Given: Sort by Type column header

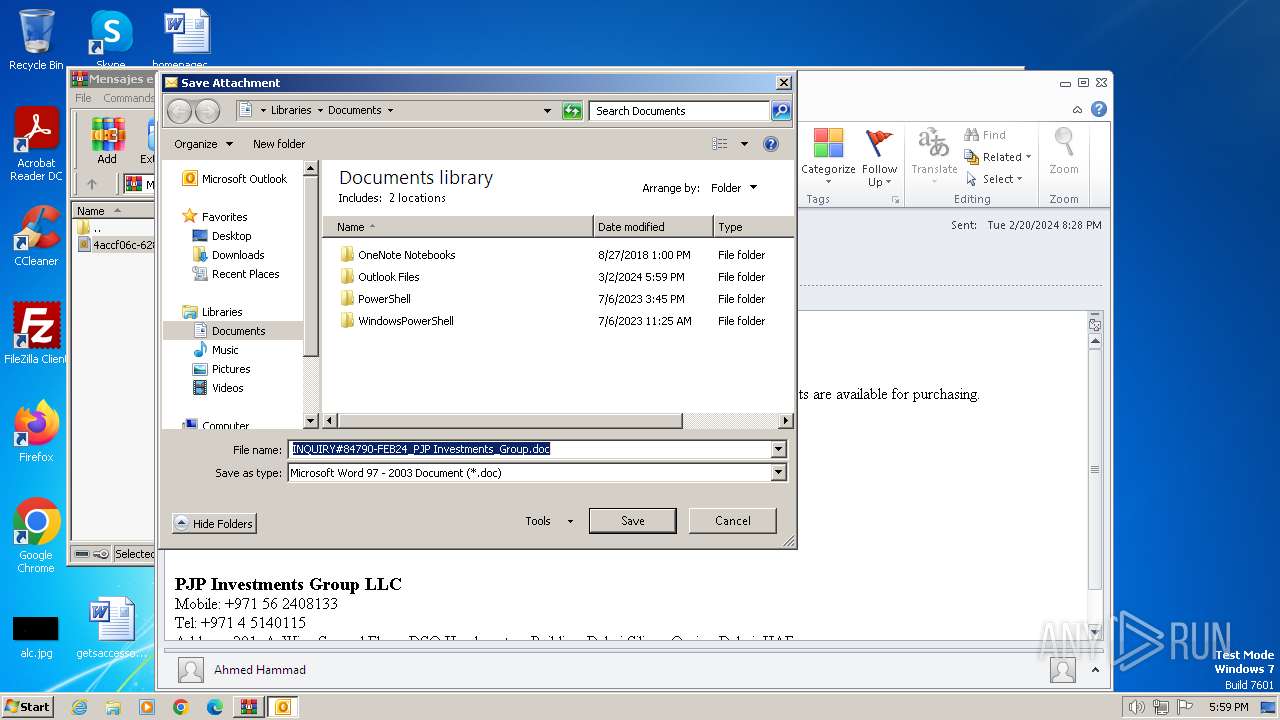Looking at the screenshot, I should pos(753,227).
